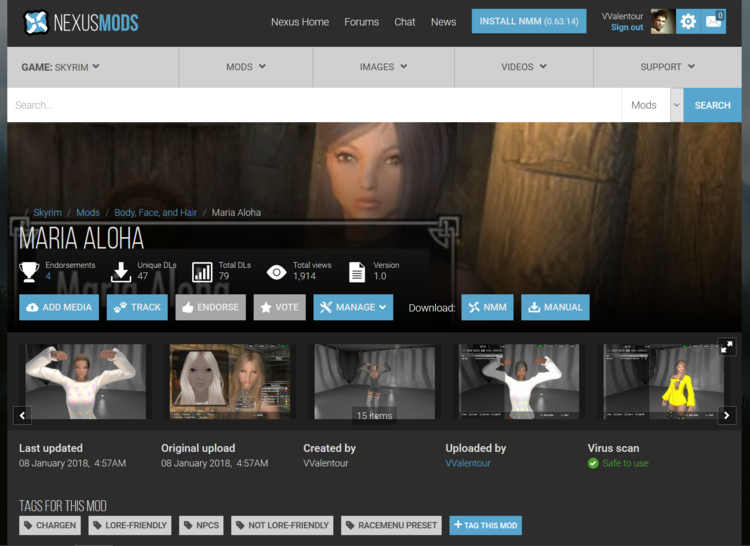Screen dimensions: 750x546
Task: Download with NMM button
Action: tap(487, 307)
